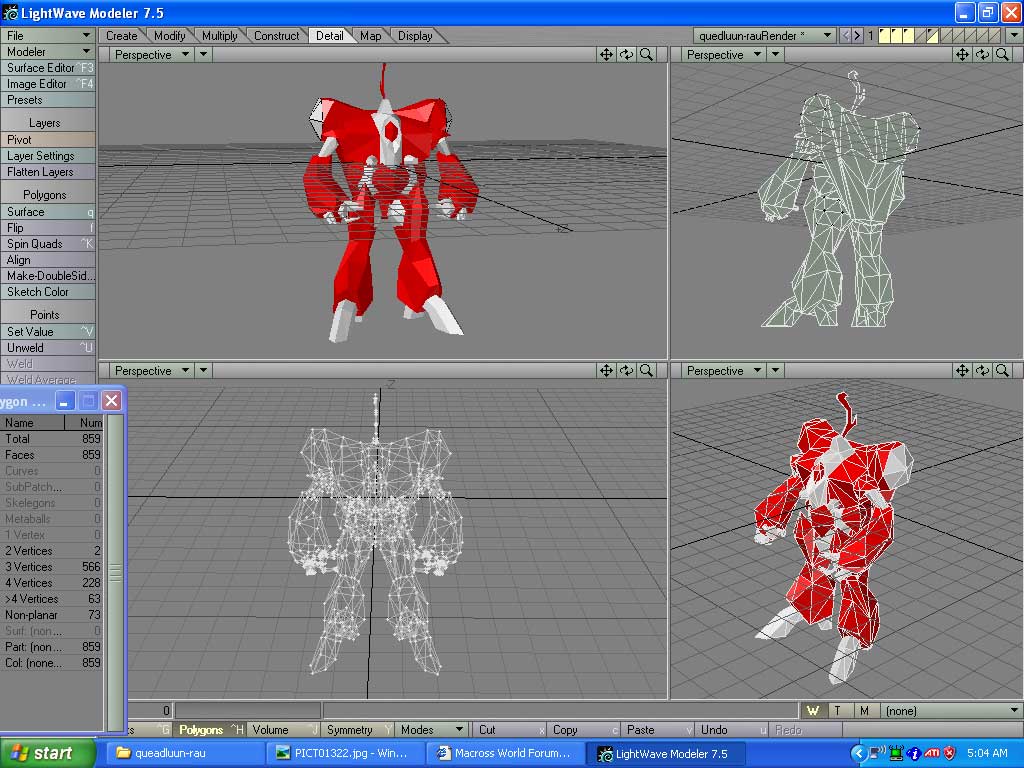The height and width of the screenshot is (768, 1024).
Task: Click the rotate icon of the upper-left viewport
Action: pos(626,55)
